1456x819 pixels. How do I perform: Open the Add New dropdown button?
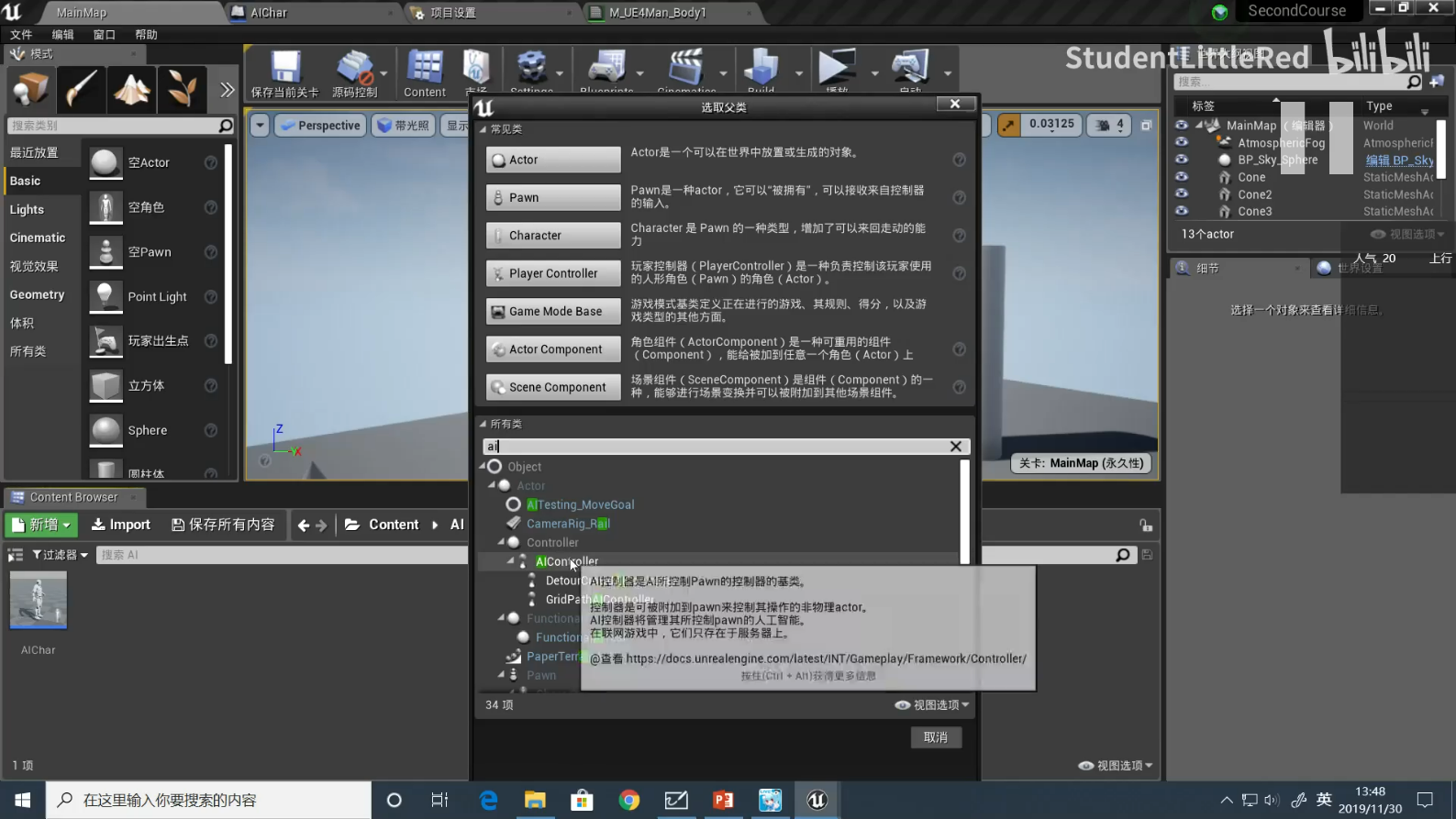tap(42, 525)
